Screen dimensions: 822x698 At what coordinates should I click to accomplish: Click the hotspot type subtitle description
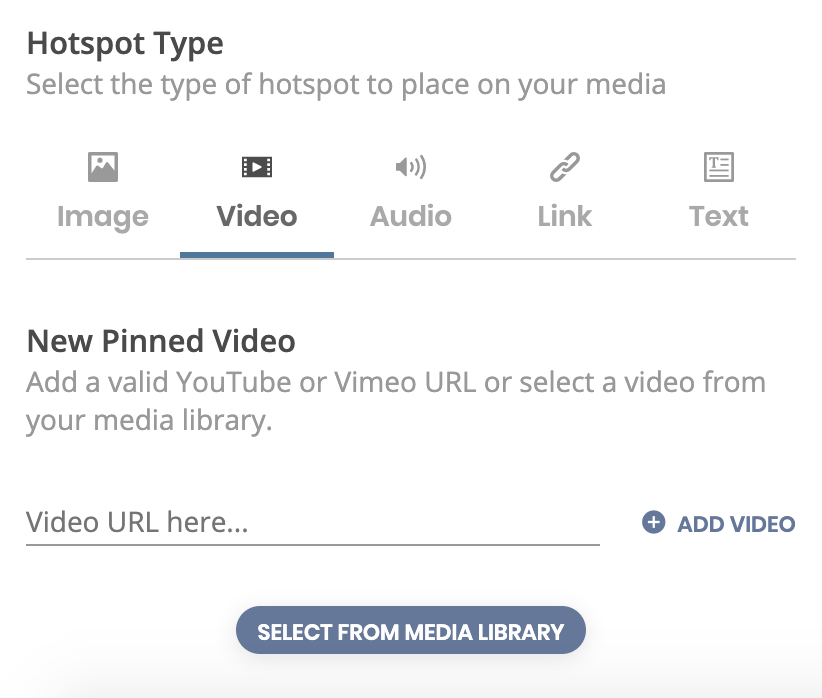pyautogui.click(x=346, y=85)
